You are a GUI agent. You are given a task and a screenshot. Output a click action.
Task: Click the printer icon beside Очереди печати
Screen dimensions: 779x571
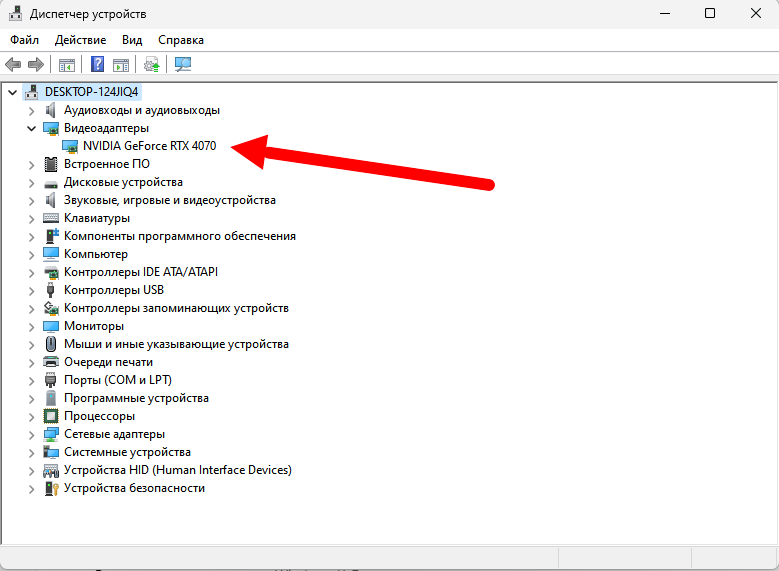point(51,362)
